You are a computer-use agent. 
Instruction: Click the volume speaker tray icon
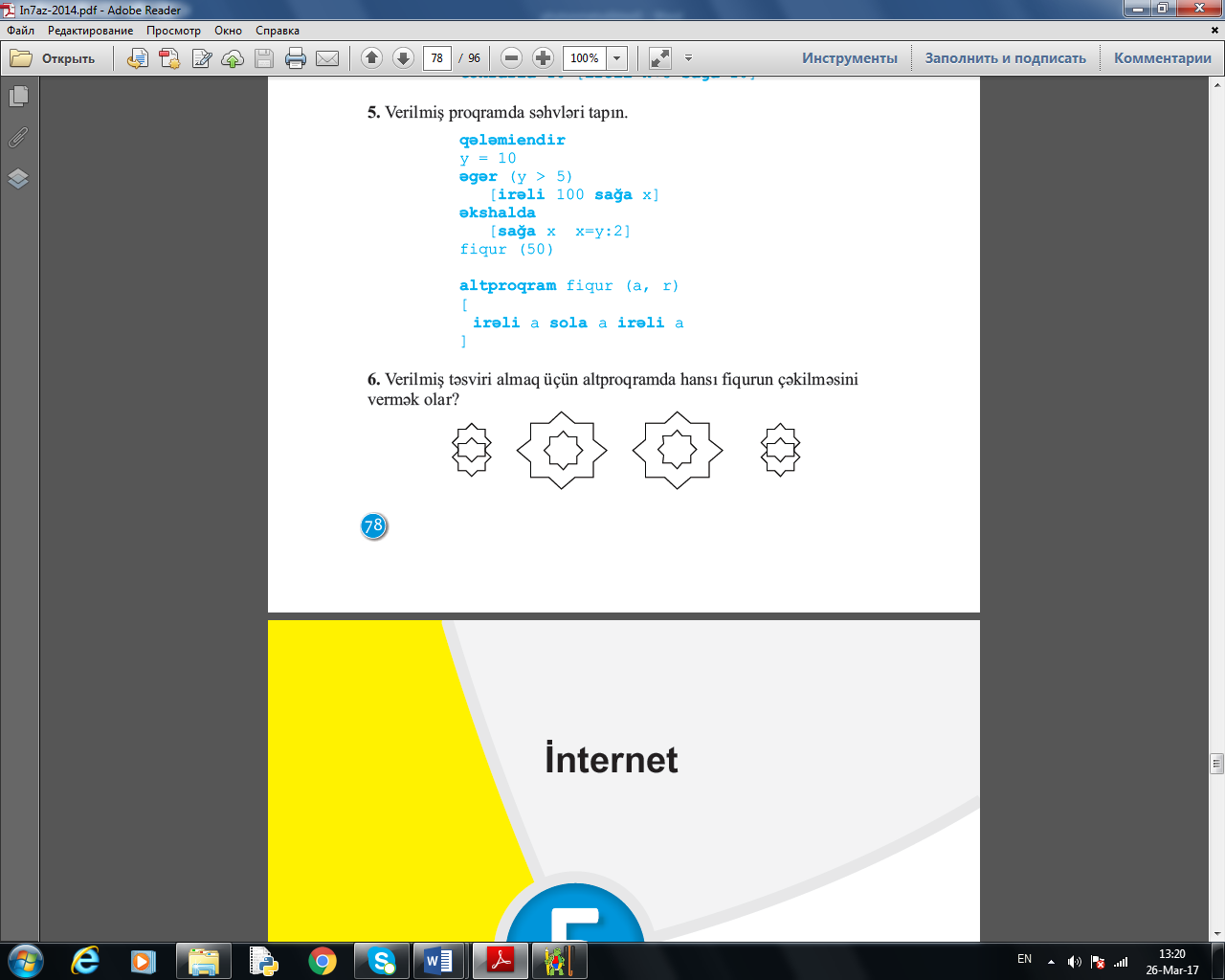[1075, 962]
